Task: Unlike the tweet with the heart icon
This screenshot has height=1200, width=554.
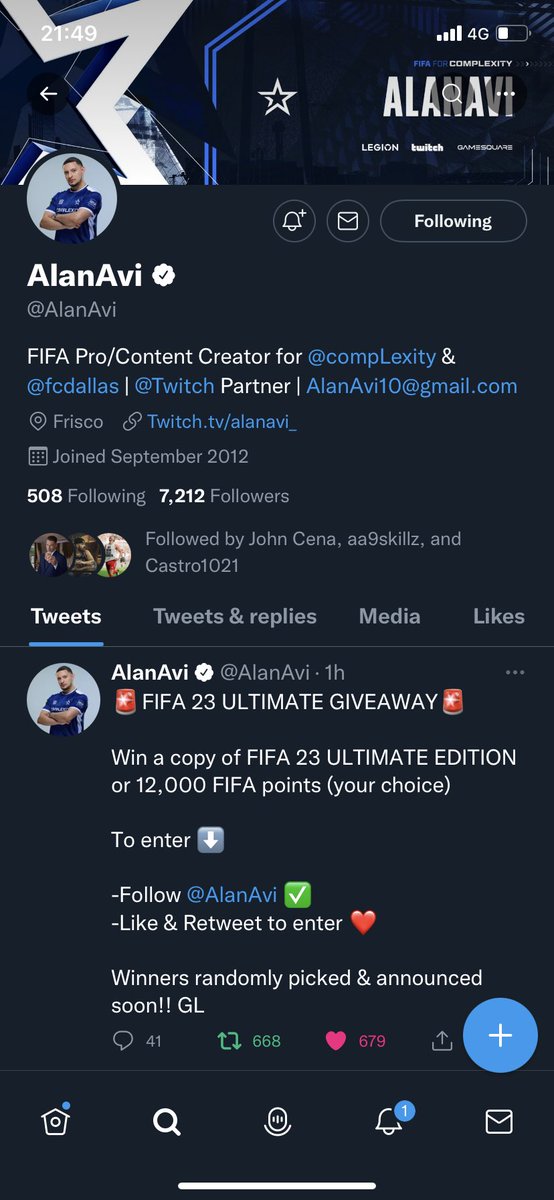Action: (x=355, y=1041)
